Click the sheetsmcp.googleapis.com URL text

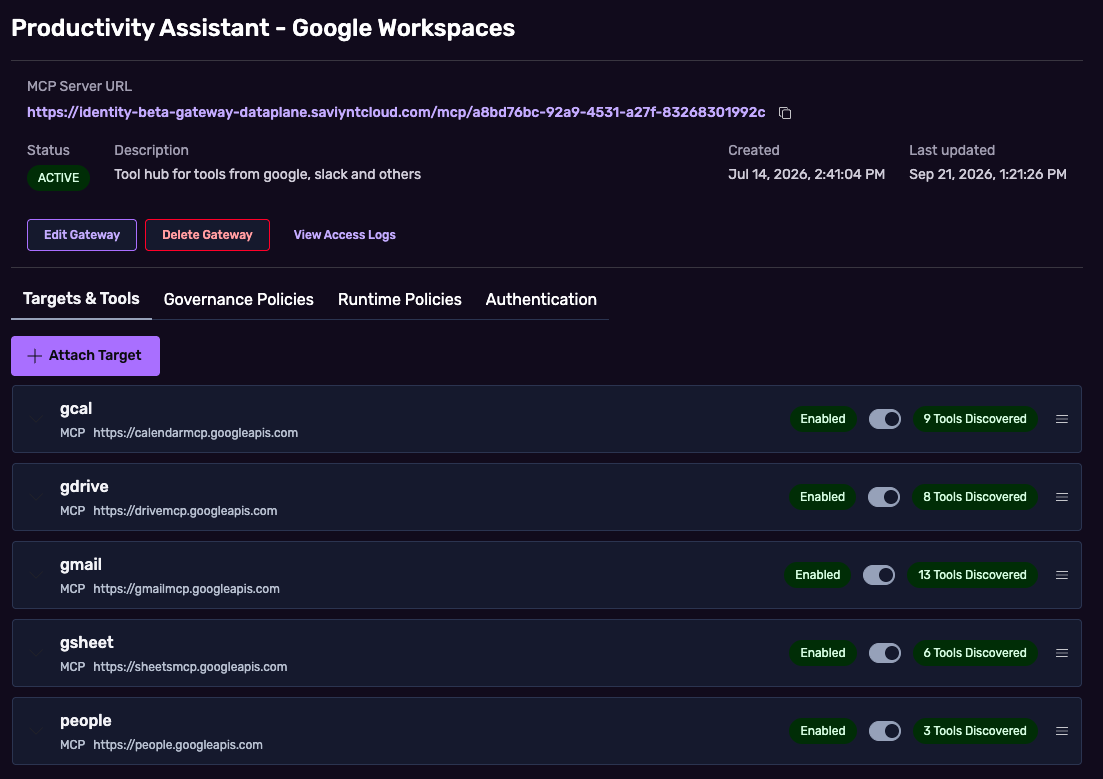click(x=190, y=668)
